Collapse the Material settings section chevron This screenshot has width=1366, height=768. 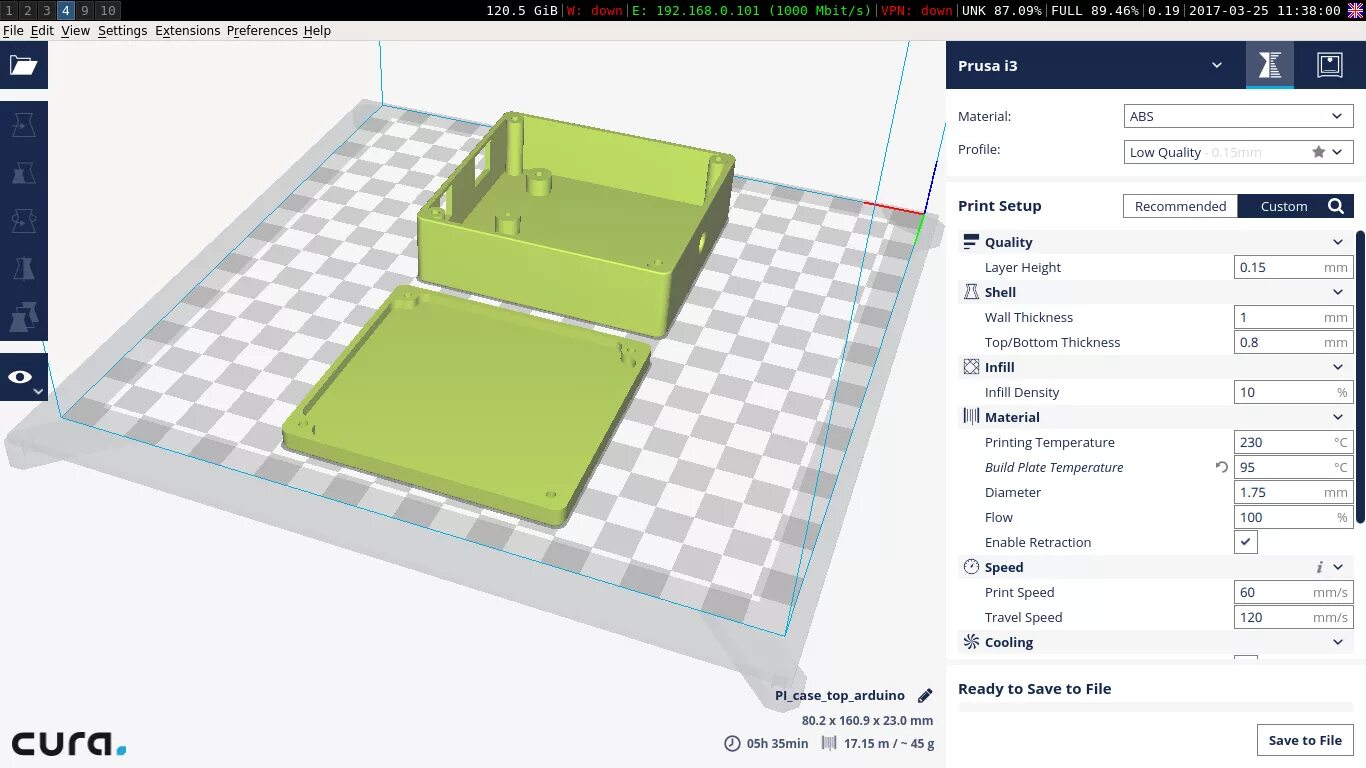1338,417
